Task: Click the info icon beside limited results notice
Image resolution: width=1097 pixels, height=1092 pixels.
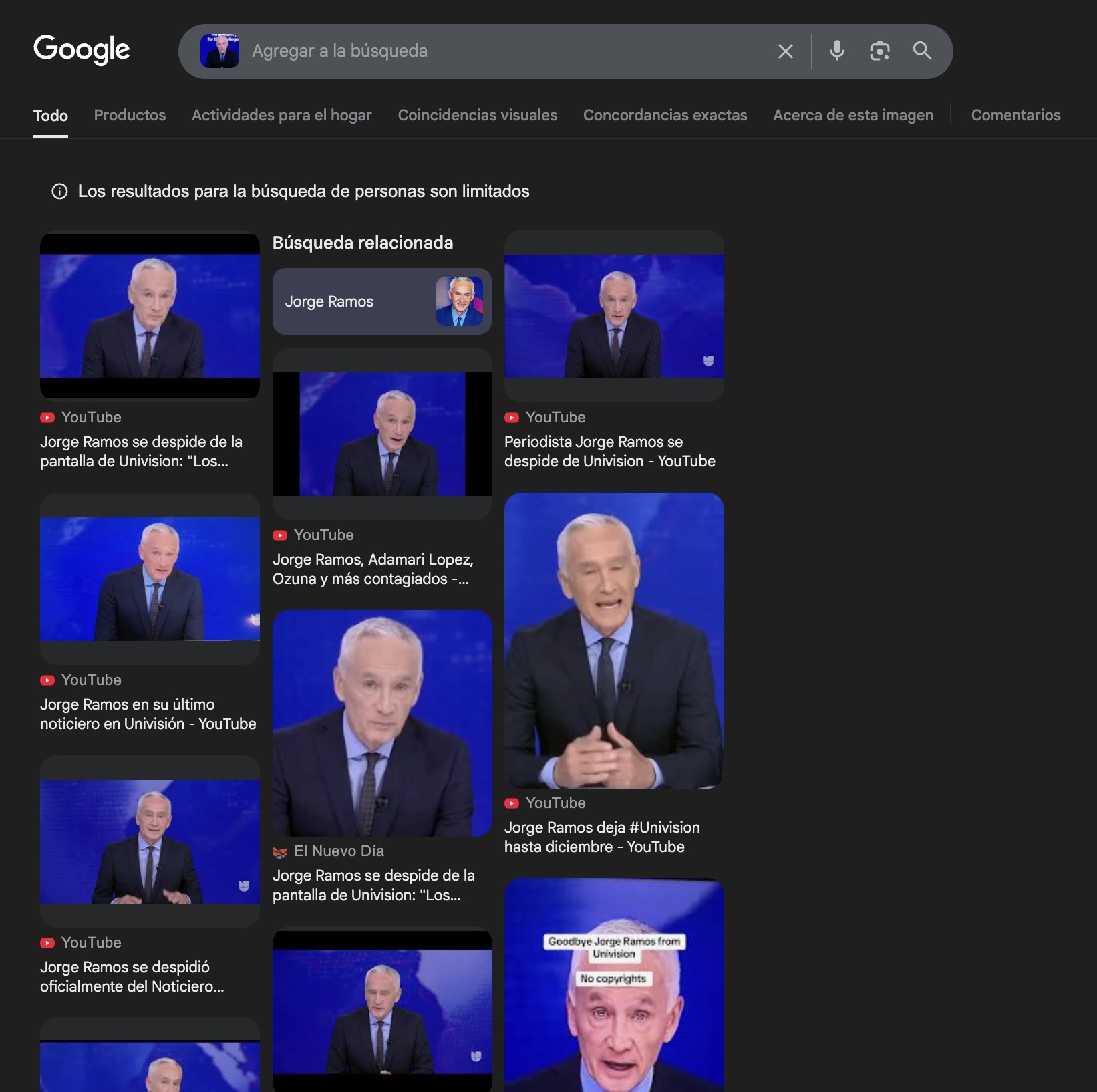Action: click(x=59, y=192)
